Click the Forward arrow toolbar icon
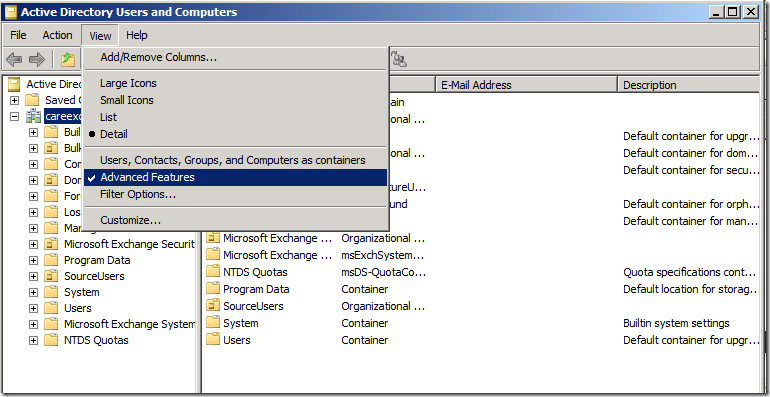This screenshot has width=770, height=397. [x=37, y=60]
